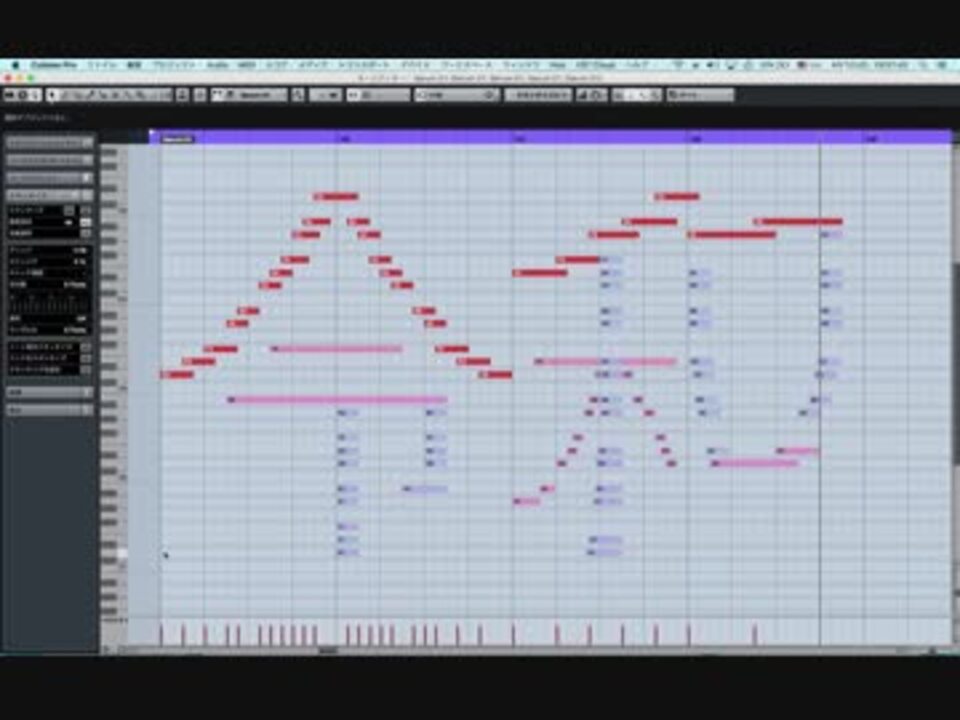Screen dimensions: 960x720
Task: Click the icon right of the part list dropdown
Action: [298, 95]
